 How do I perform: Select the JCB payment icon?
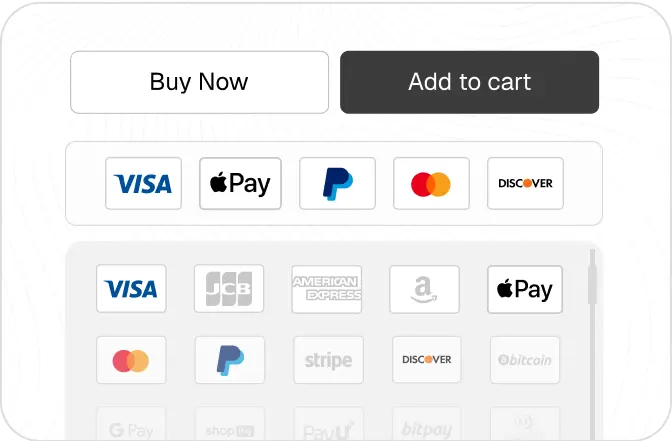pos(229,289)
